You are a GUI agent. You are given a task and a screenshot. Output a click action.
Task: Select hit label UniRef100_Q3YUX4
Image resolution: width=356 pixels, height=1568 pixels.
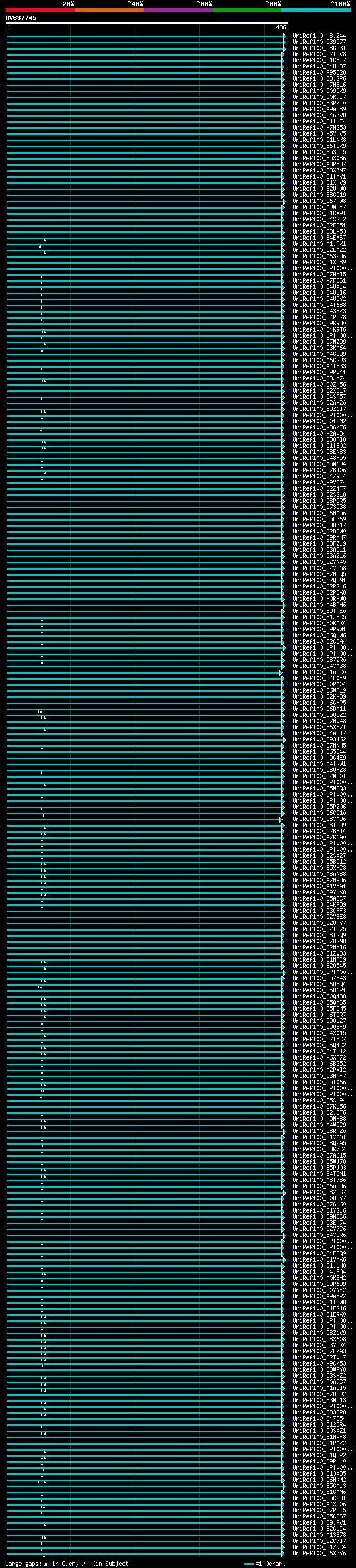pyautogui.click(x=319, y=1344)
